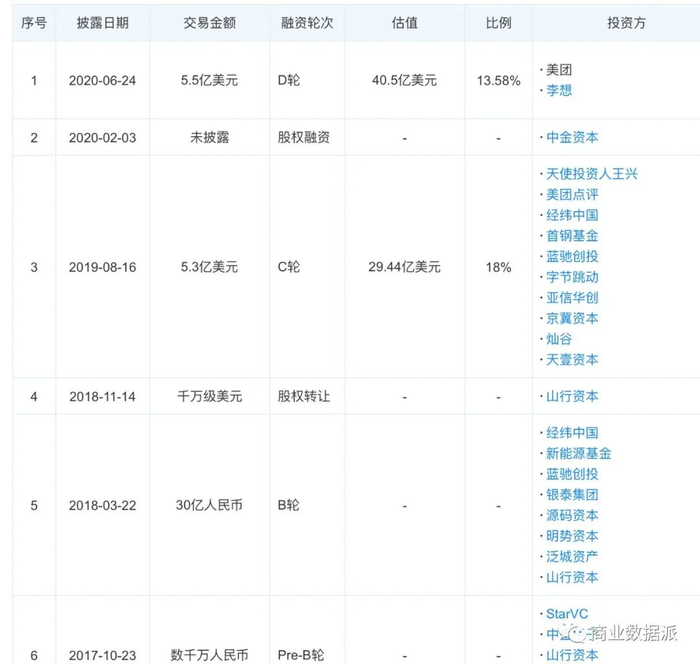The height and width of the screenshot is (664, 700).
Task: Open 经纬中国 in the B轮 row
Action: (572, 433)
